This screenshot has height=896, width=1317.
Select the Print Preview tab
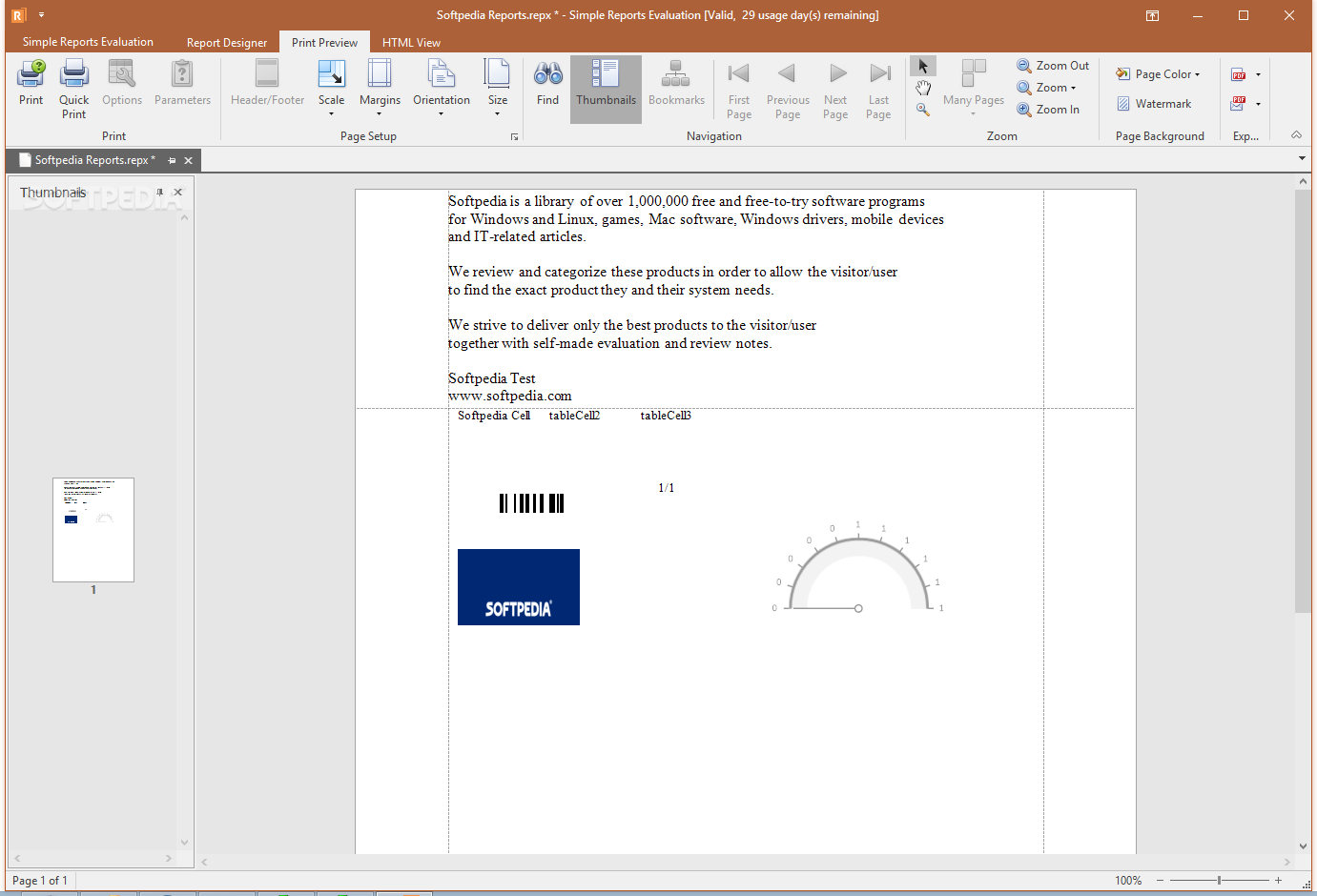324,42
